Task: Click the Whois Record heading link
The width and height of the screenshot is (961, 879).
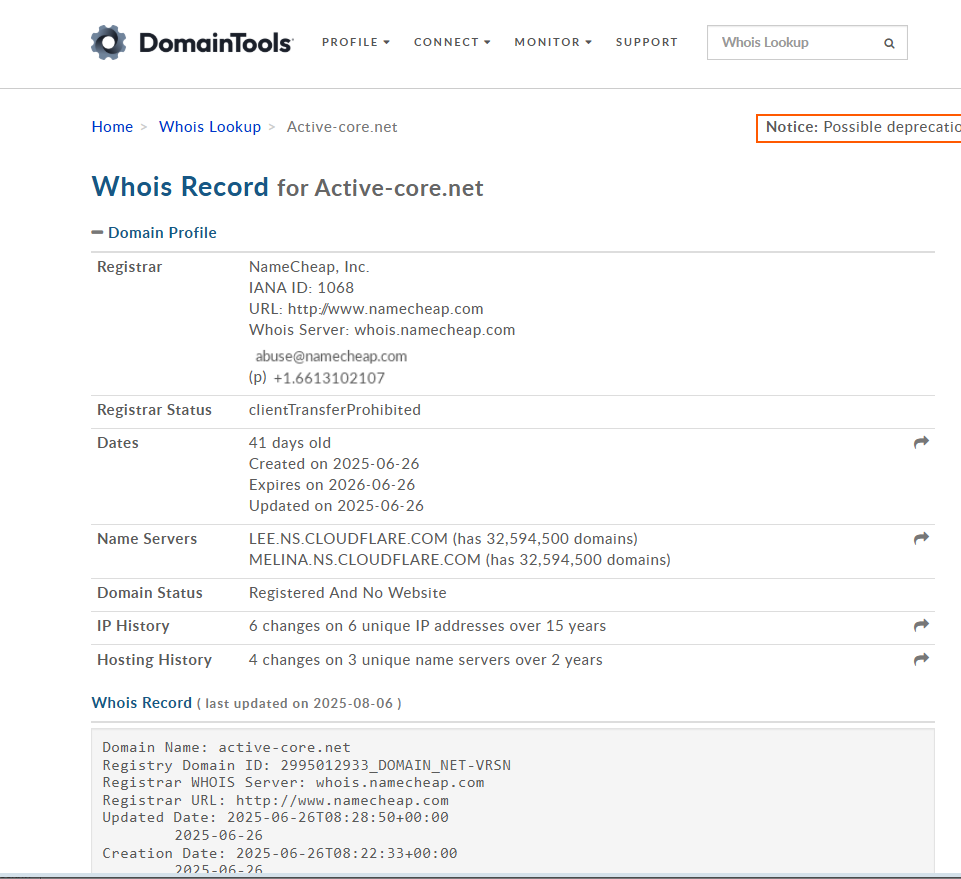Action: [x=142, y=702]
